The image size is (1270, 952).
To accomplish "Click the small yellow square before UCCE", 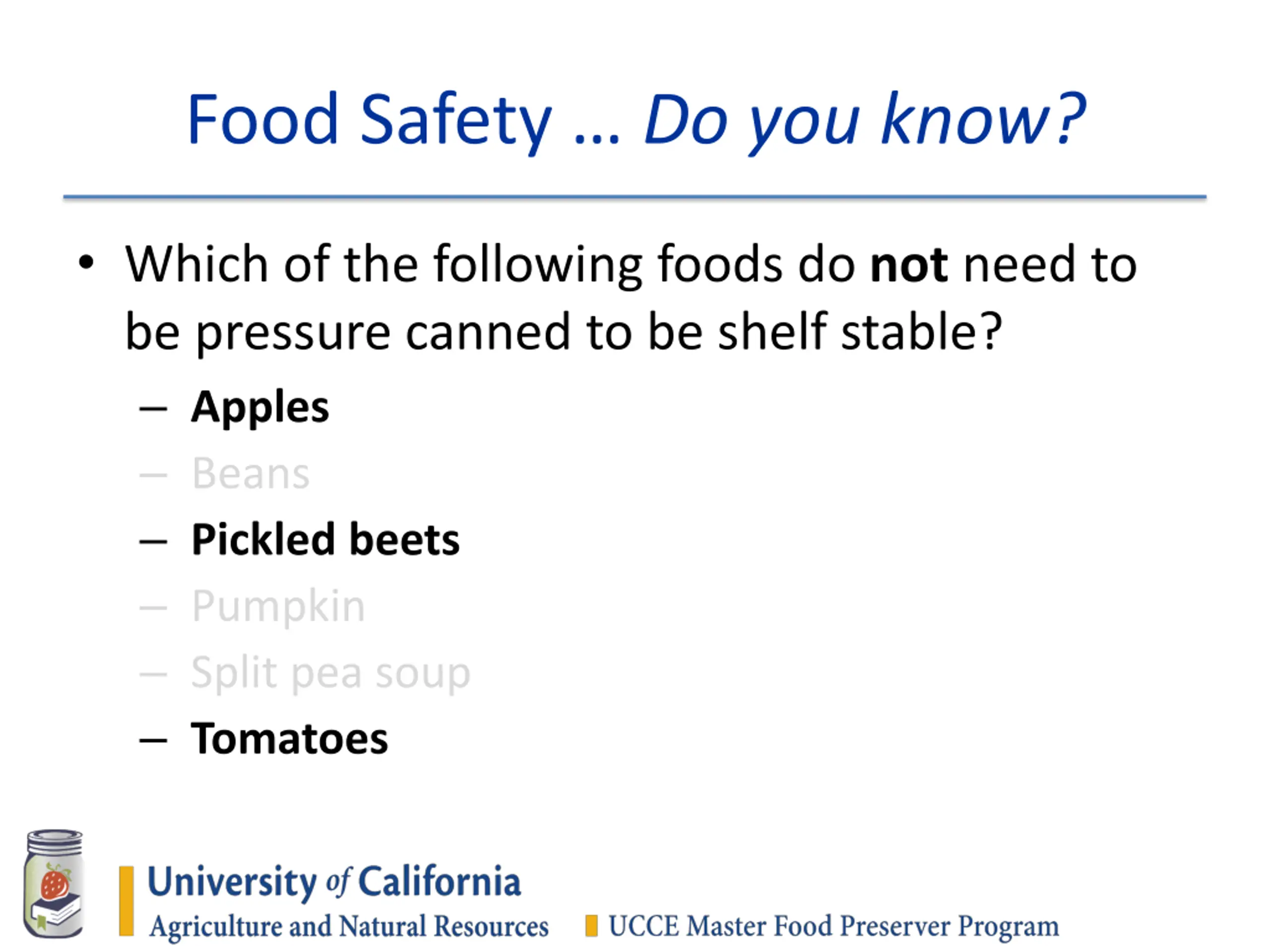I will click(591, 926).
